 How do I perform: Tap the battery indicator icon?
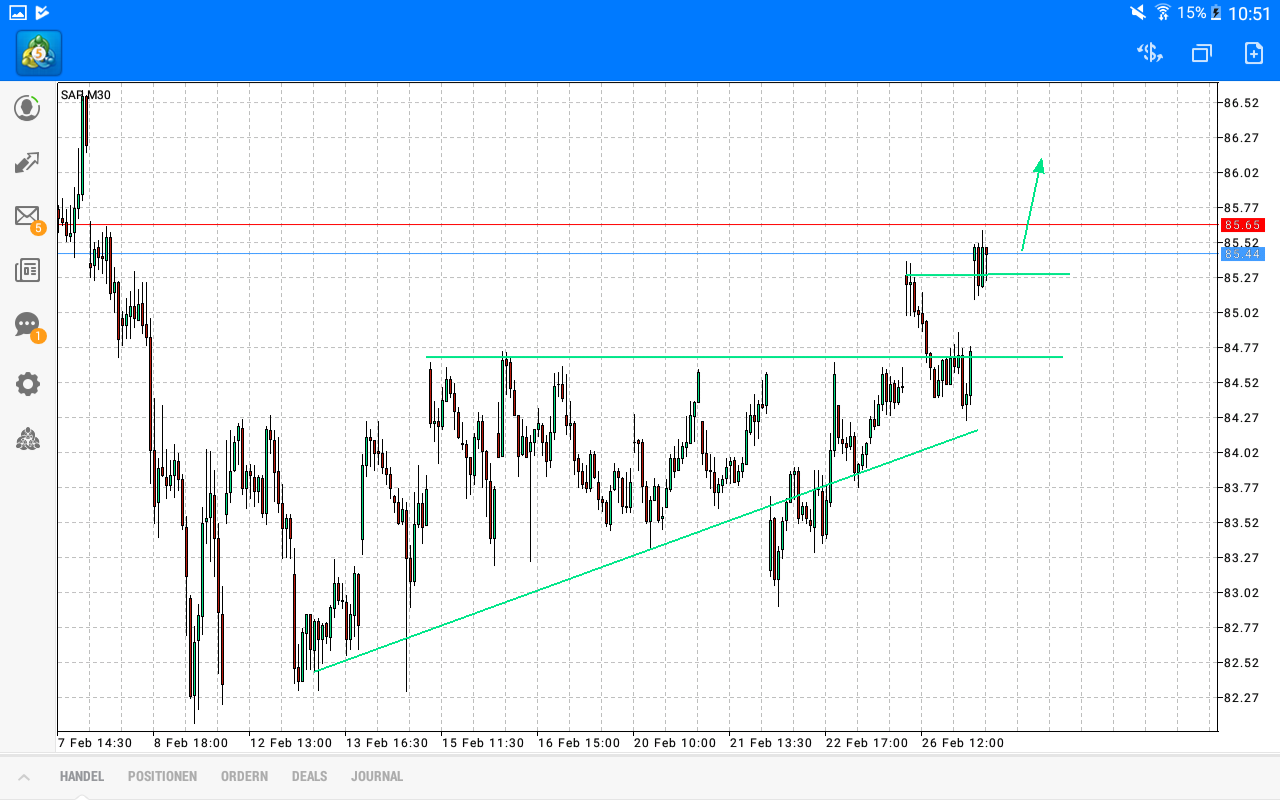click(1216, 13)
